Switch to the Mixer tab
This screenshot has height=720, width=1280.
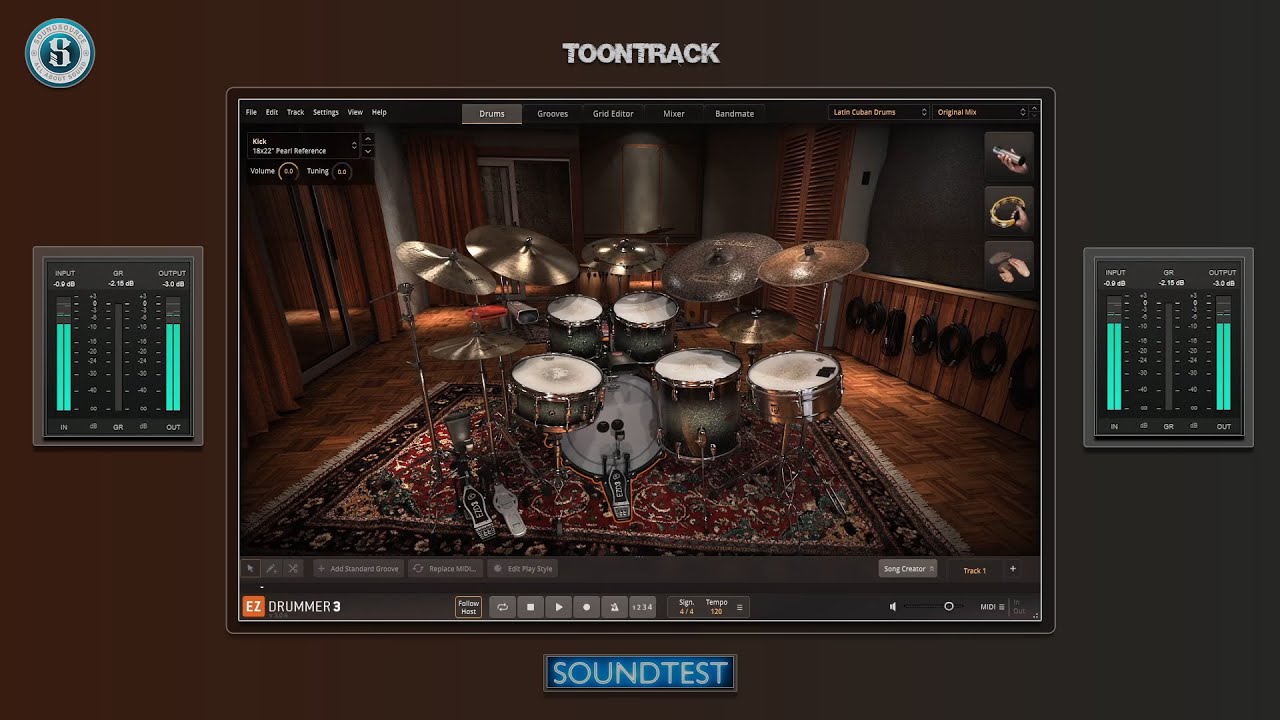click(674, 113)
